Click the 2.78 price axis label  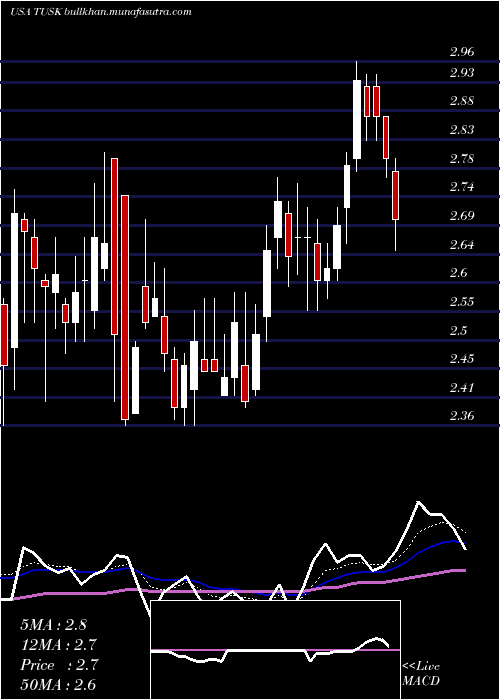[x=462, y=158]
